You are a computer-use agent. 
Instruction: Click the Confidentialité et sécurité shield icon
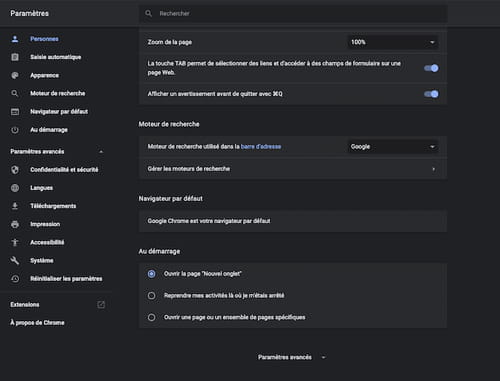point(15,170)
